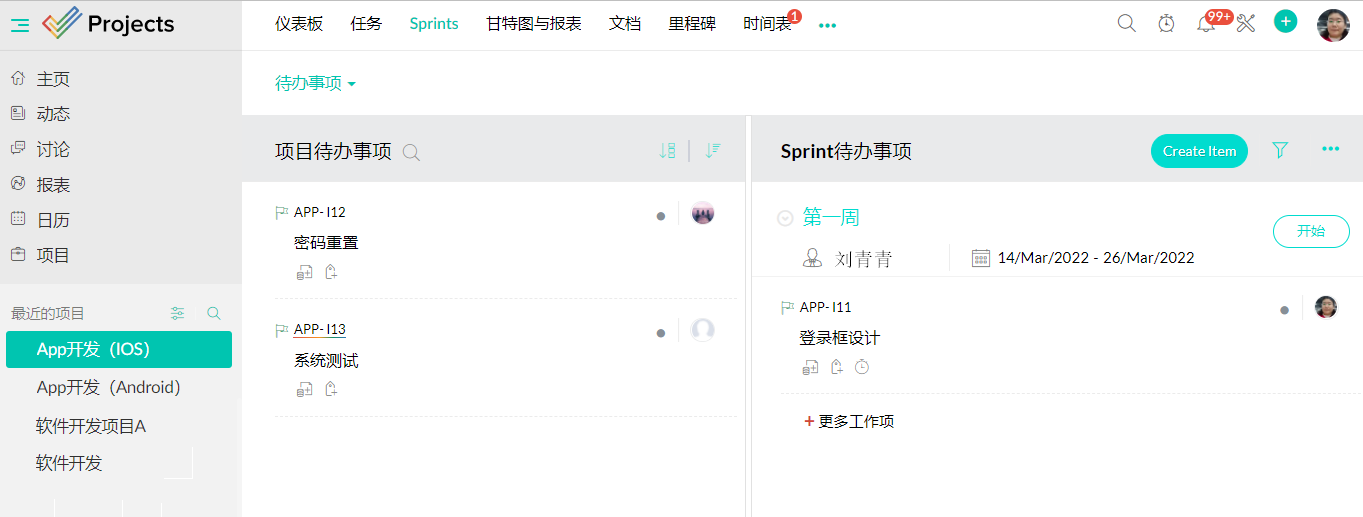
Task: Click the 开始 sprint button
Action: point(1310,231)
